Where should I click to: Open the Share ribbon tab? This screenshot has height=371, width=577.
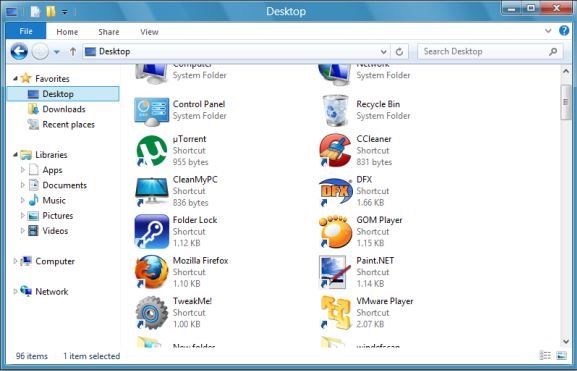[x=109, y=32]
